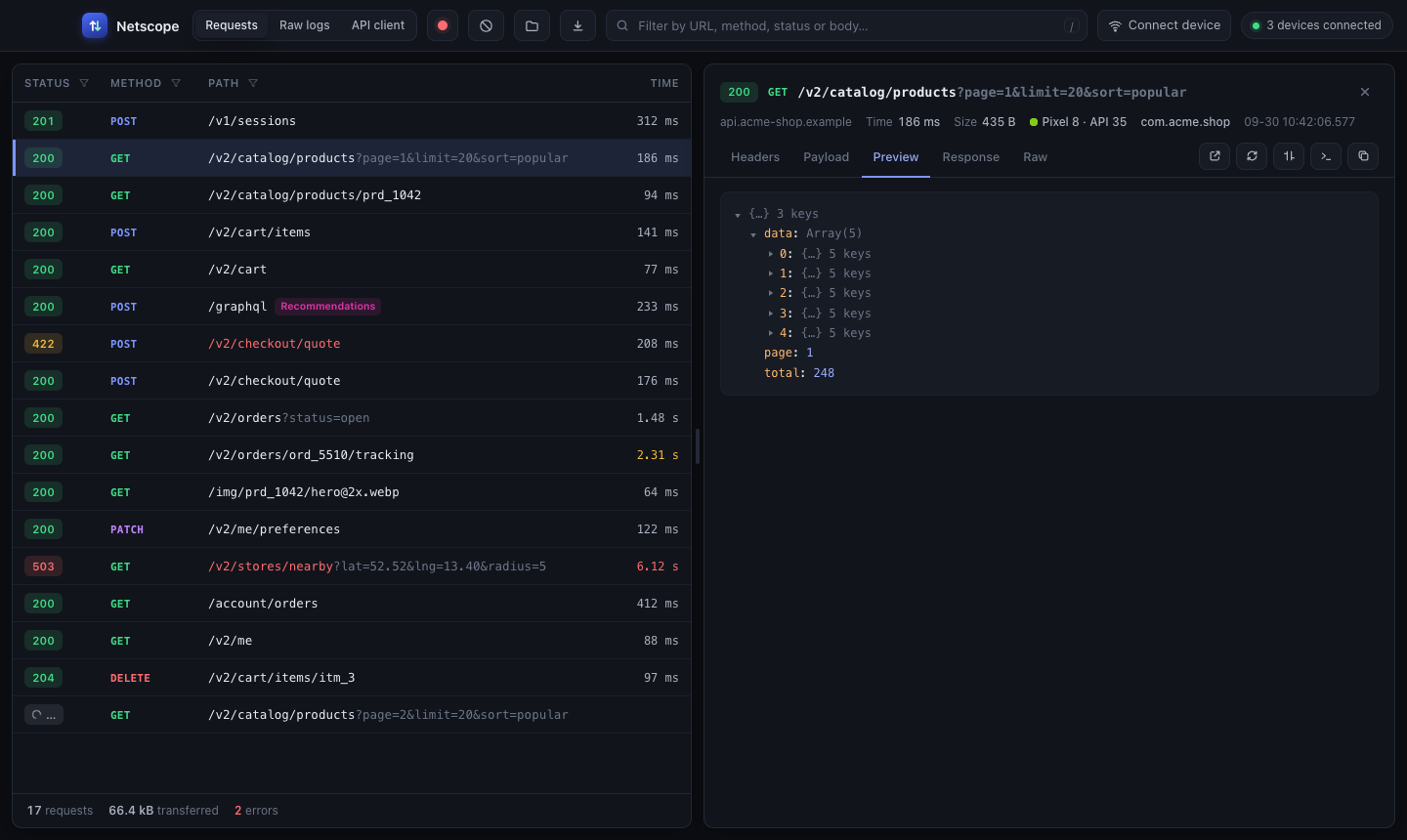The width and height of the screenshot is (1407, 840).
Task: Open the Path column filter
Action: click(253, 83)
